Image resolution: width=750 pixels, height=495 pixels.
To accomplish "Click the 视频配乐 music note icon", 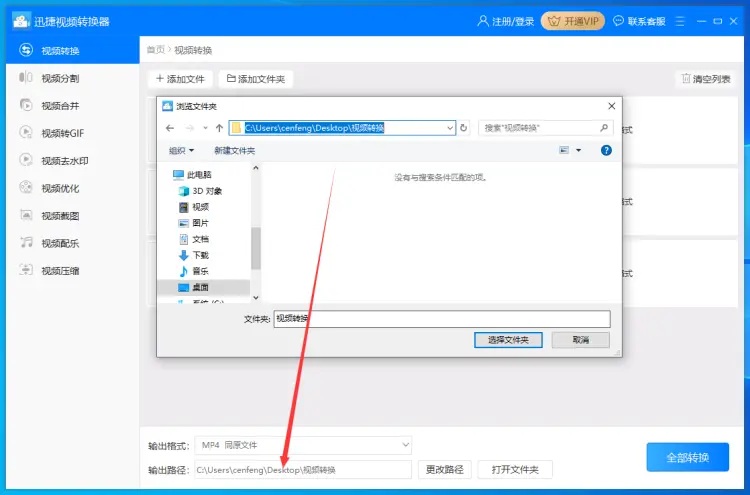I will pos(26,242).
